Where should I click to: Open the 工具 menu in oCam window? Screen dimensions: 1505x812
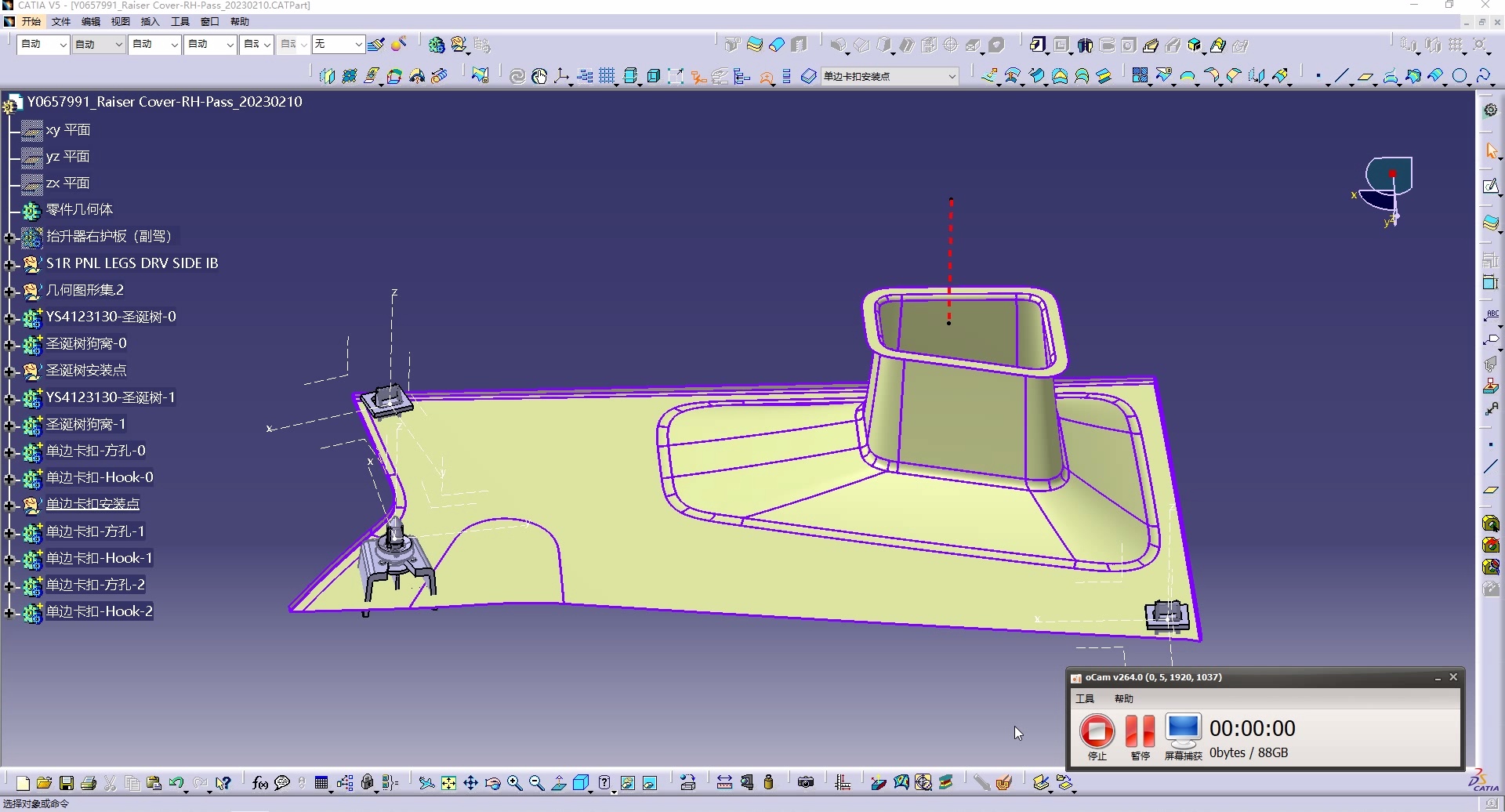coord(1085,698)
